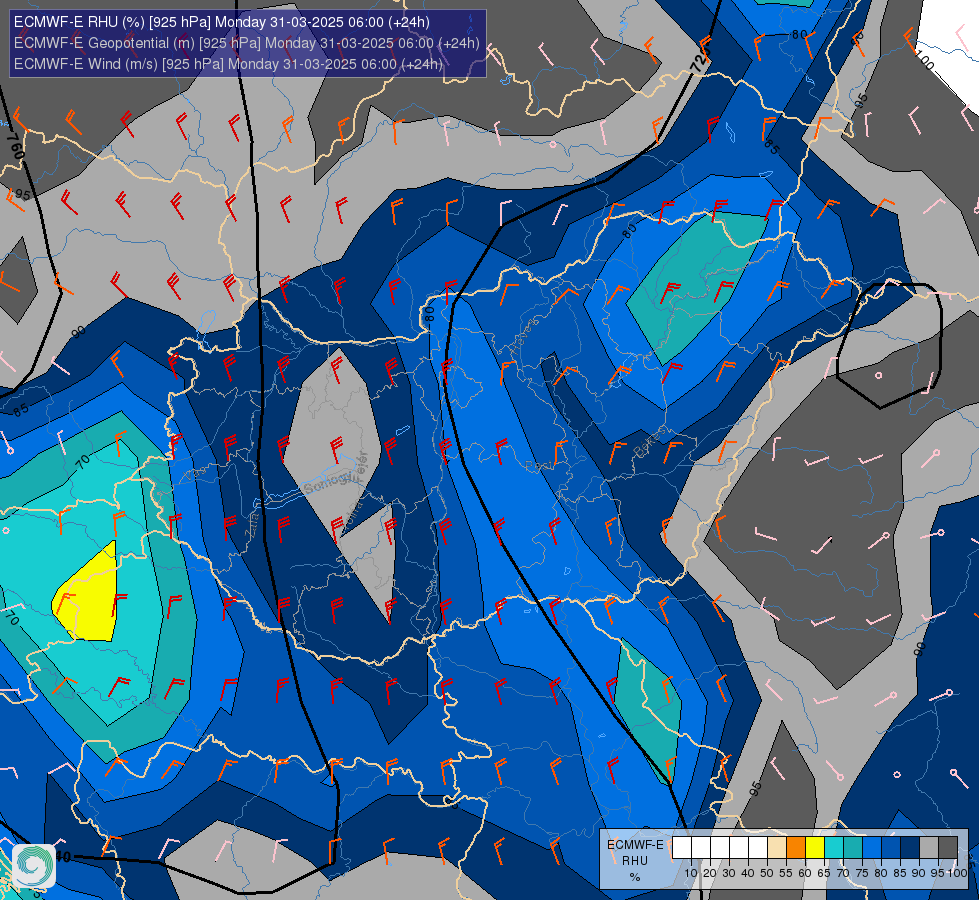The image size is (979, 900).
Task: Click the 100 tick label in the legend
Action: click(x=957, y=873)
